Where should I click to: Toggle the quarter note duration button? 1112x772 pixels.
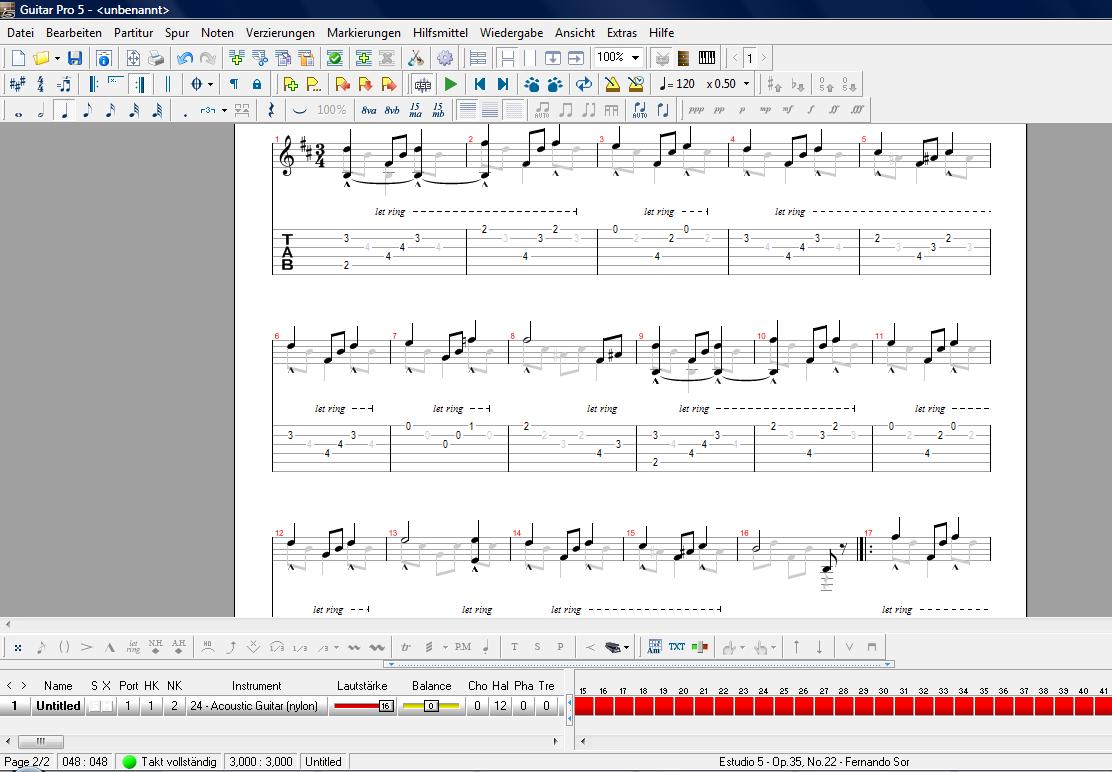(65, 111)
